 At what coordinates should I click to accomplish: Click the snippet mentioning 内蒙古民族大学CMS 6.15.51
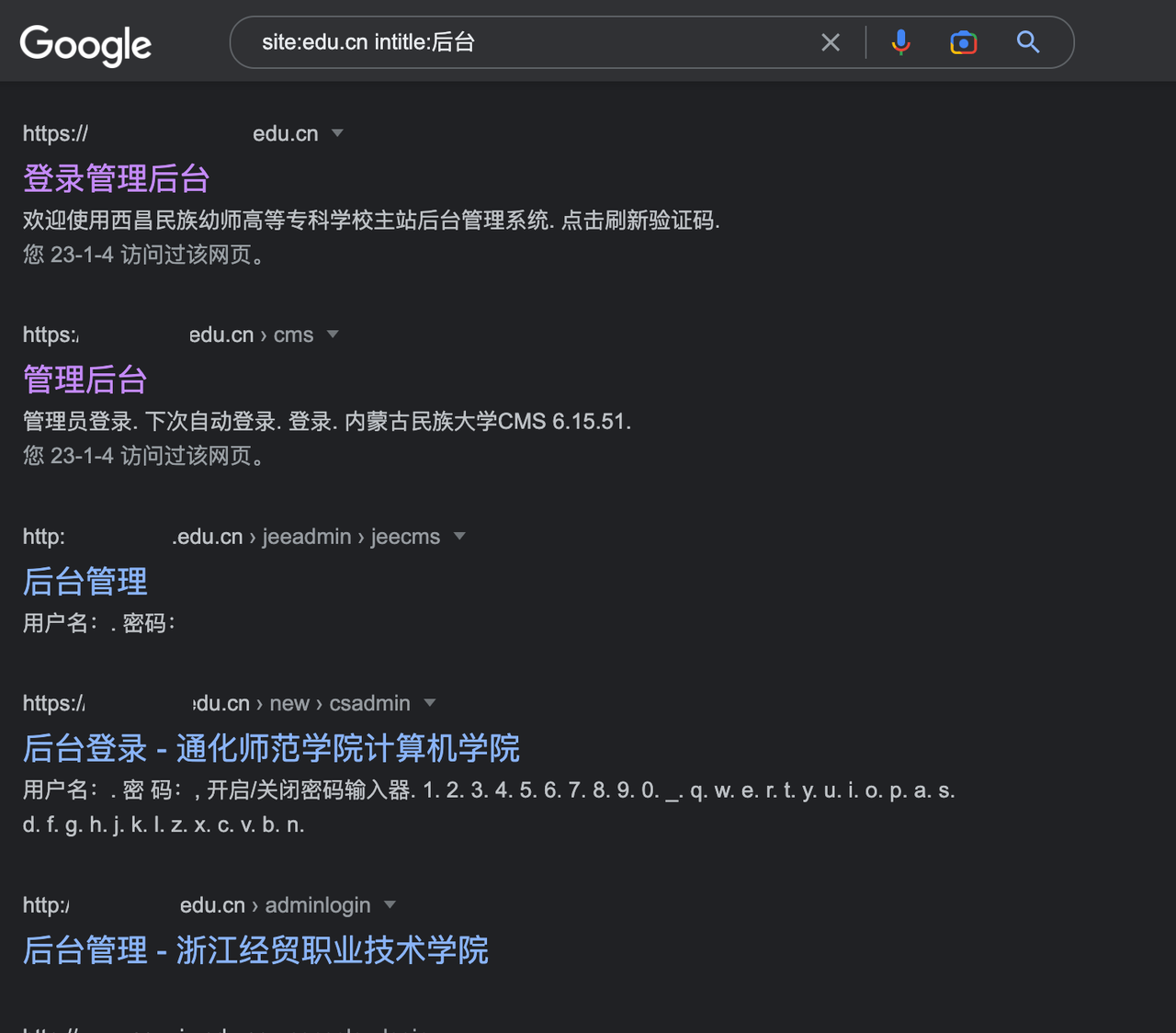click(327, 422)
